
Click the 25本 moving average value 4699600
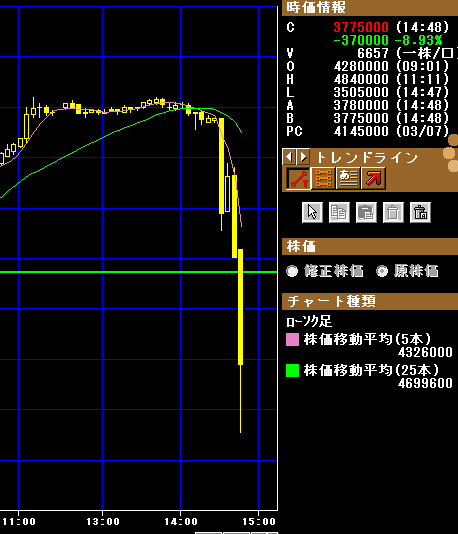coord(425,383)
